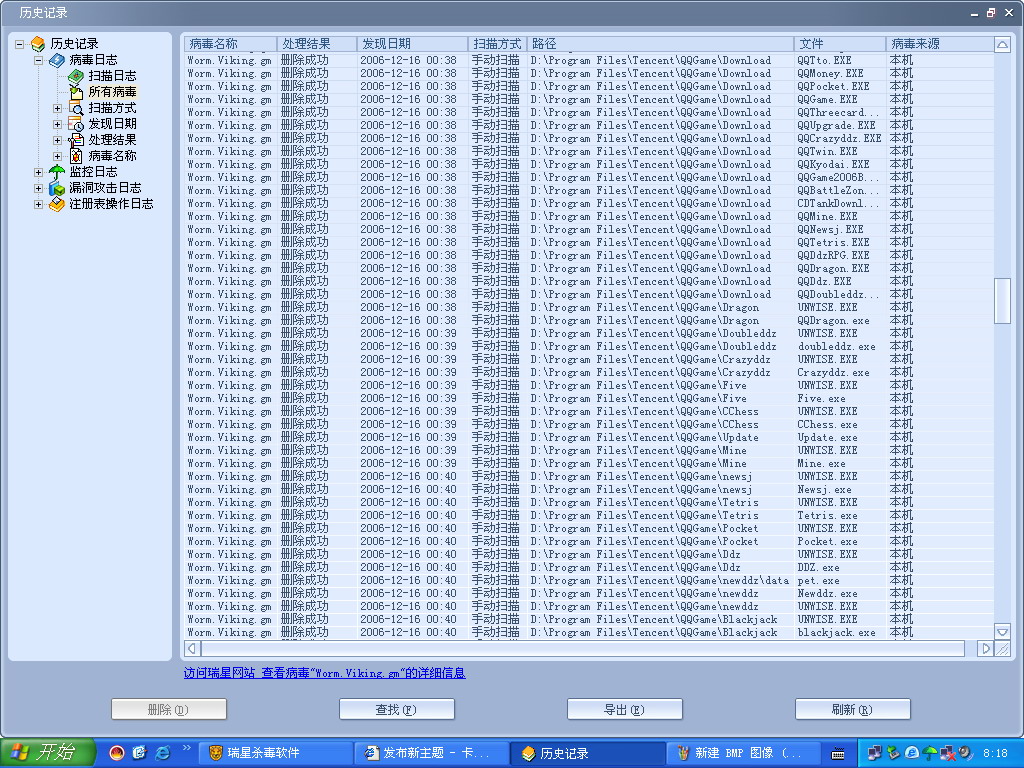The image size is (1024, 768).
Task: Click the green bug-book icon for 扫描日志
Action: 76,76
